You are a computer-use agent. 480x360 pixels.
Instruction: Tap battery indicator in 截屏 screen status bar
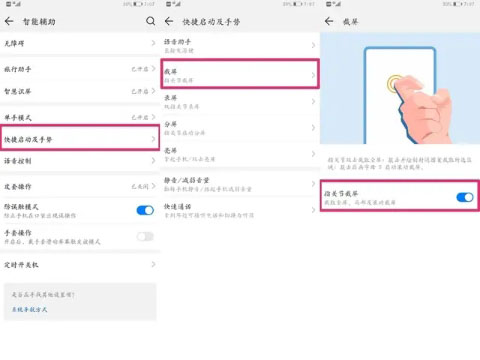tap(458, 4)
